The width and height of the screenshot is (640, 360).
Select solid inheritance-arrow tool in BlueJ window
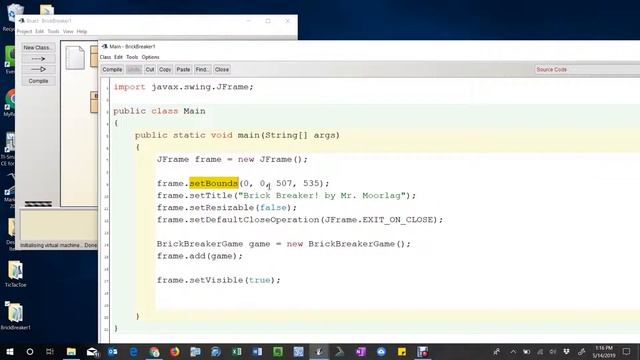point(38,69)
